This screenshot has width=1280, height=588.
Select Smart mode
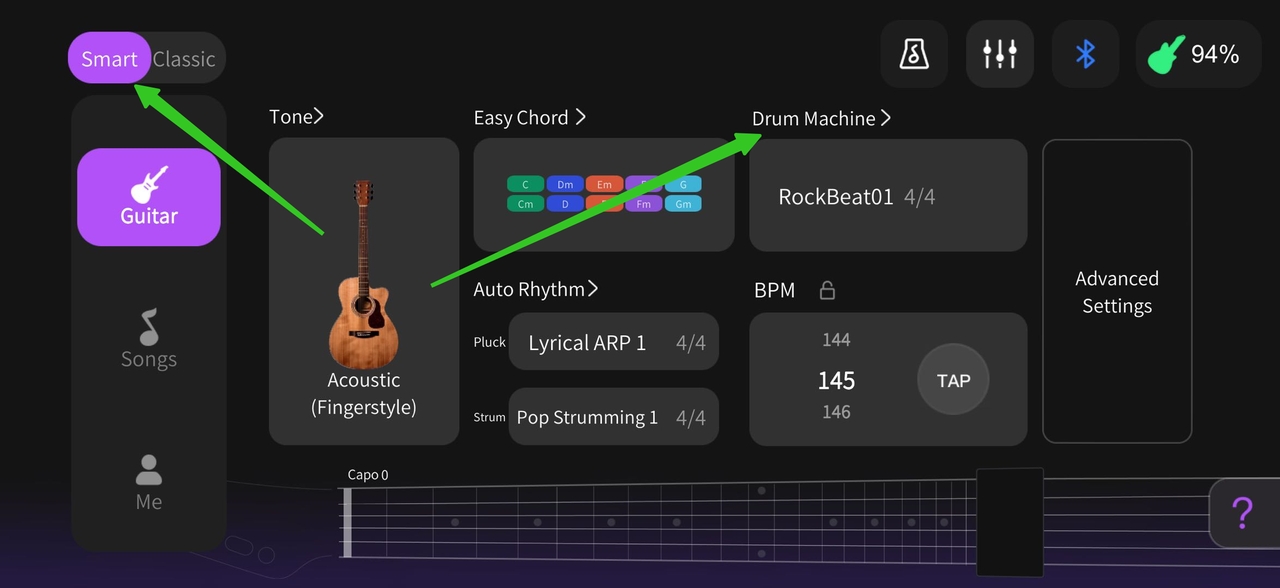coord(109,58)
